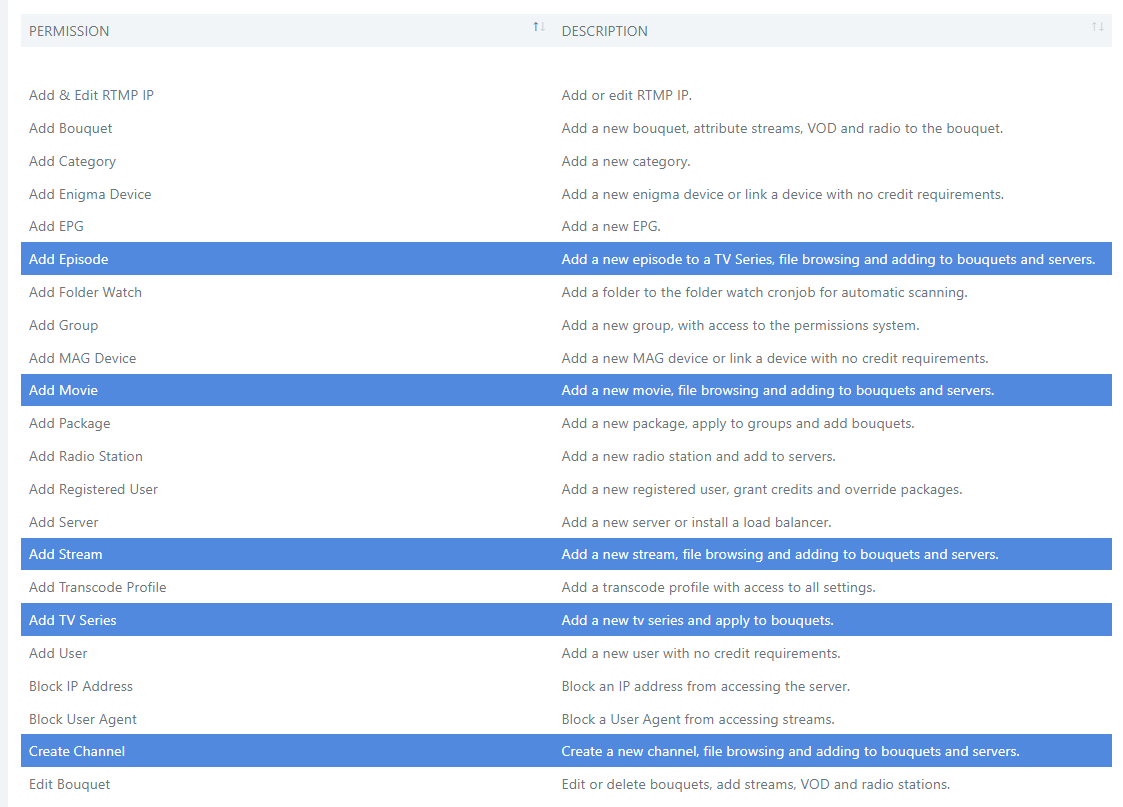
Task: Click description about new bouquet attribute streams
Action: 782,128
